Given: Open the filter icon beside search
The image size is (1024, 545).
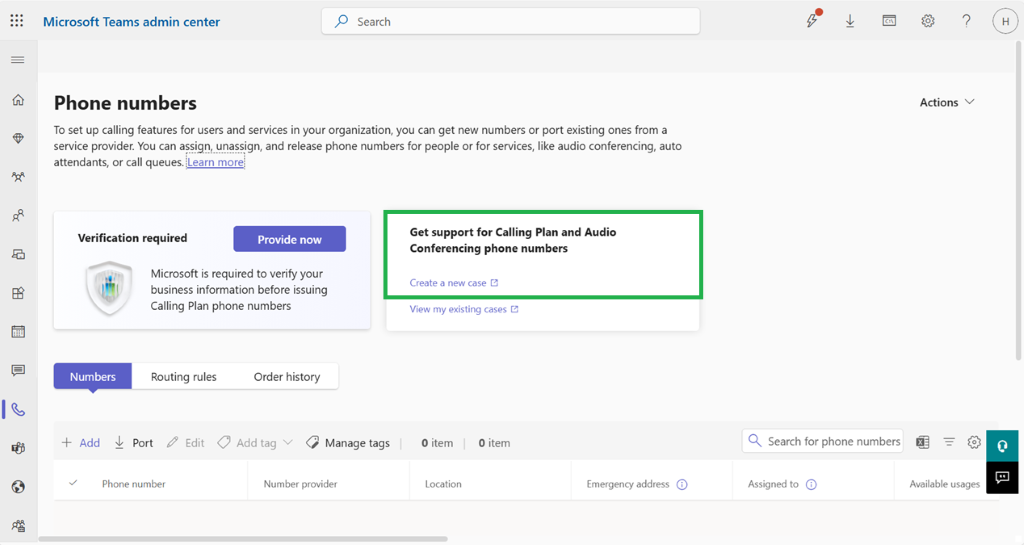Looking at the screenshot, I should pos(949,443).
